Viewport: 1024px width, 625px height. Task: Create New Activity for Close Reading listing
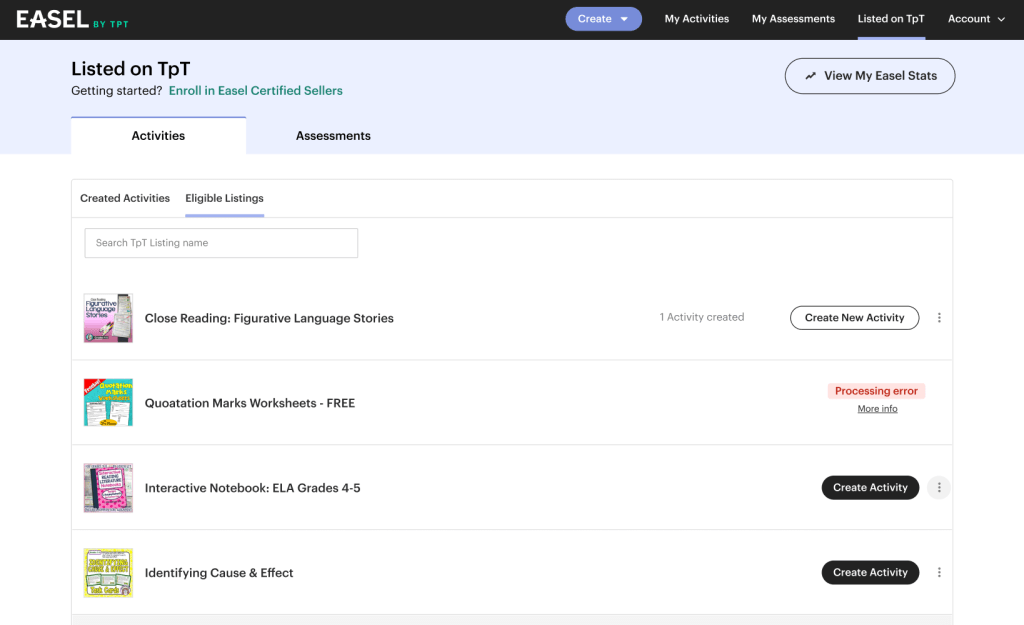pyautogui.click(x=854, y=318)
